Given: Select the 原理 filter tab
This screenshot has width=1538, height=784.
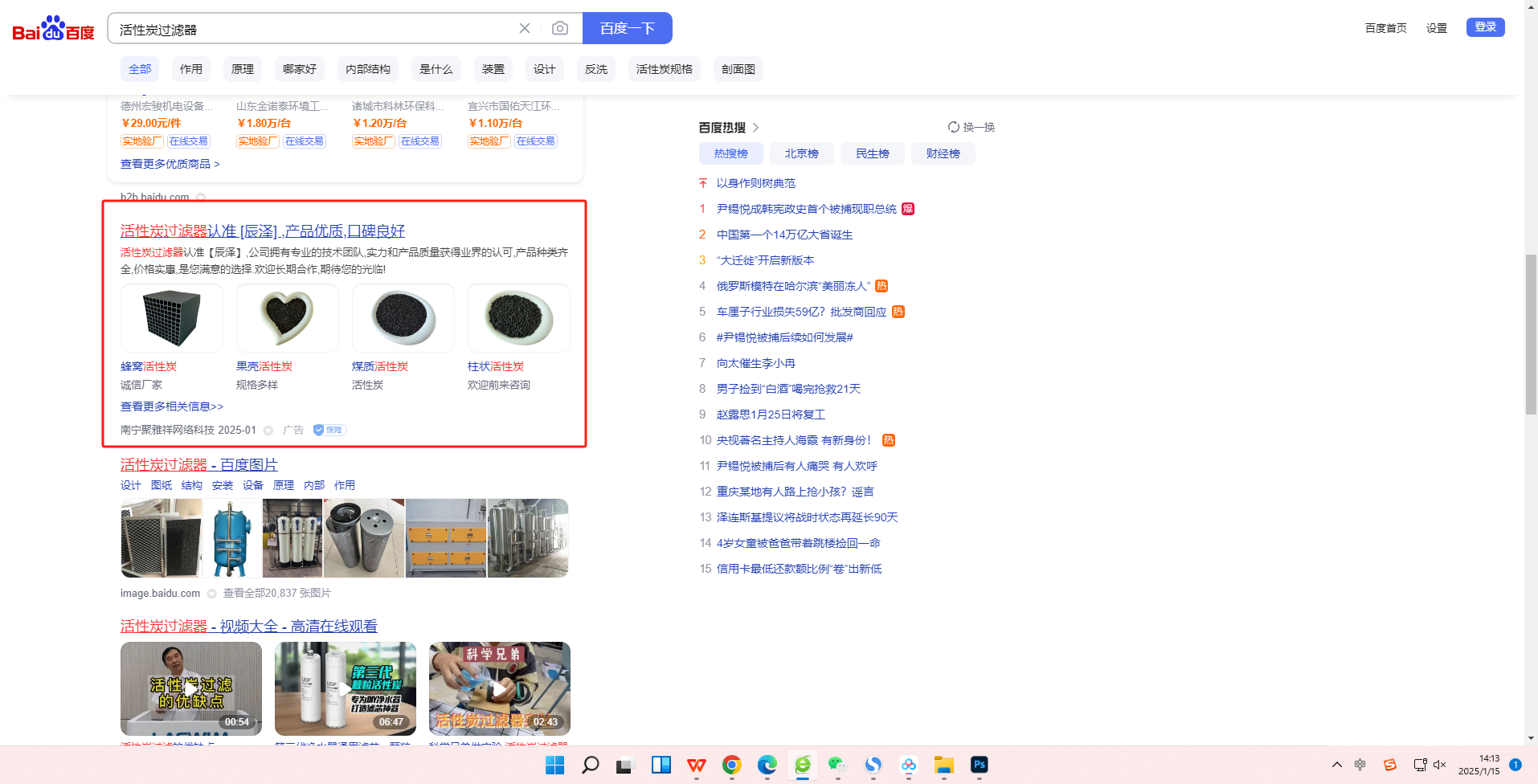Looking at the screenshot, I should pyautogui.click(x=243, y=69).
